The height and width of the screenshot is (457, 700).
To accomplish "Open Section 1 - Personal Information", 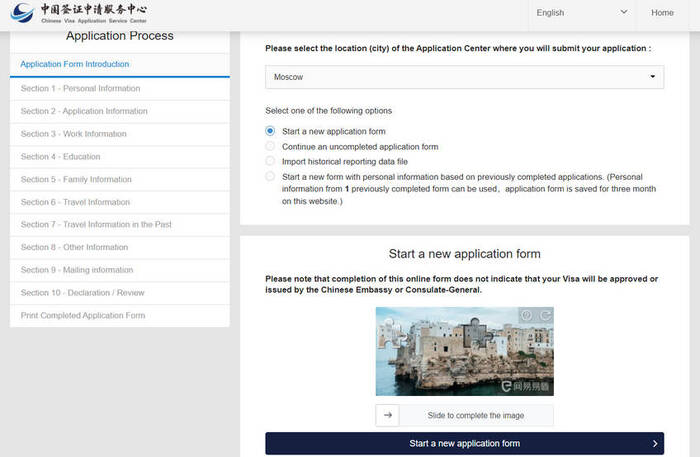I will [80, 88].
